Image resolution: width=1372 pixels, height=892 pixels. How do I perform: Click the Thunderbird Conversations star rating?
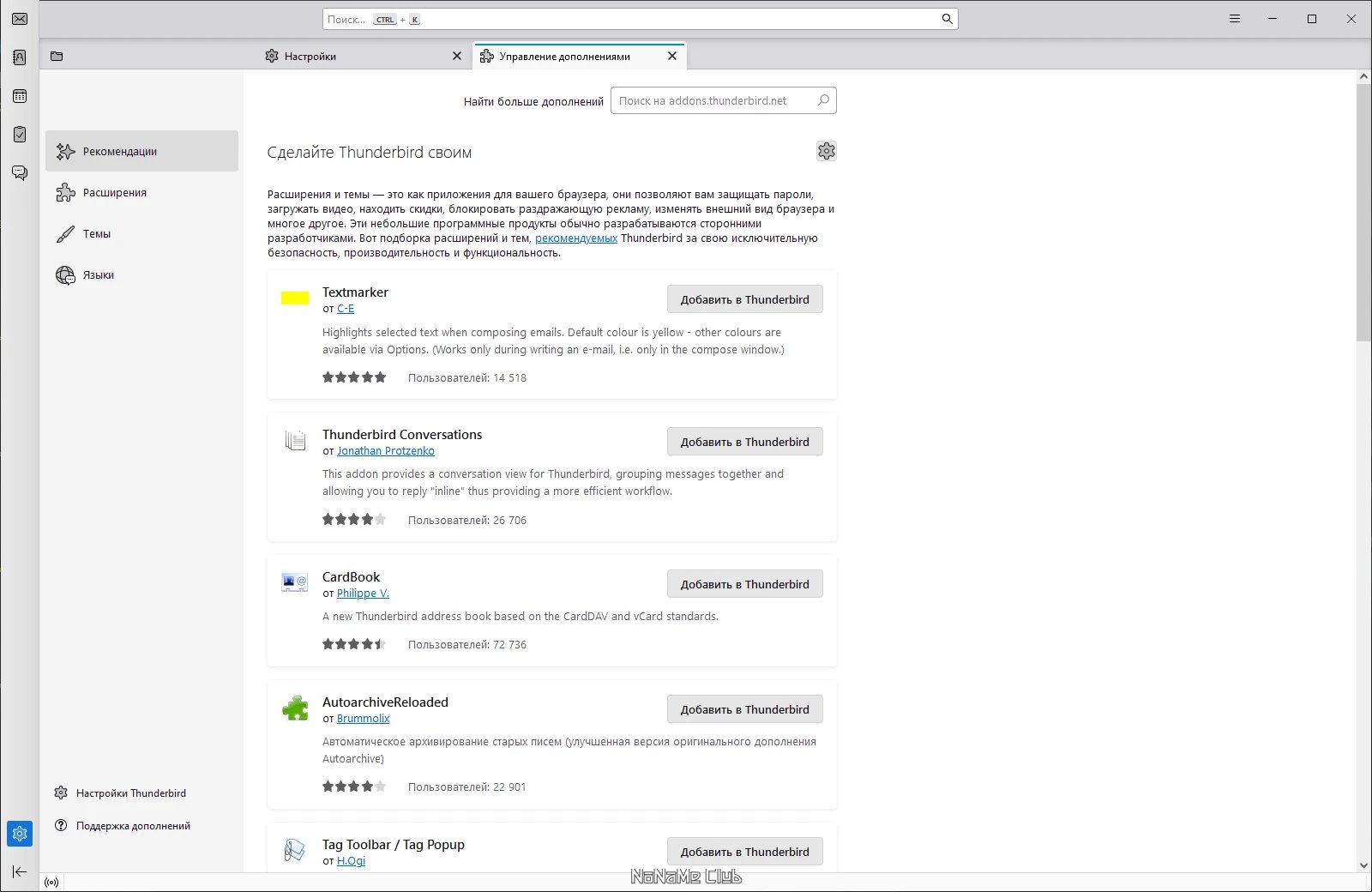354,520
